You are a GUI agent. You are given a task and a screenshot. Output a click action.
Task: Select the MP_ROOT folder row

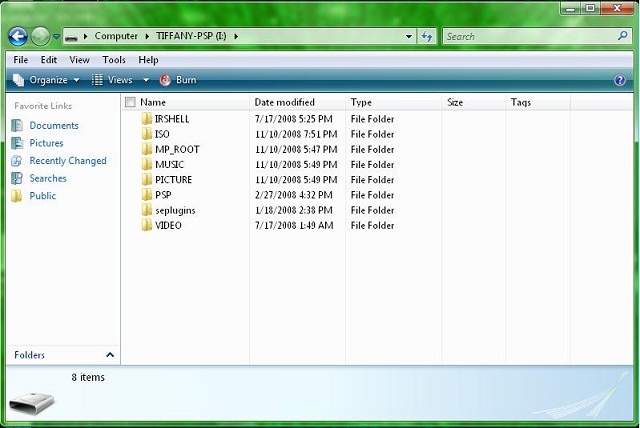tap(177, 149)
